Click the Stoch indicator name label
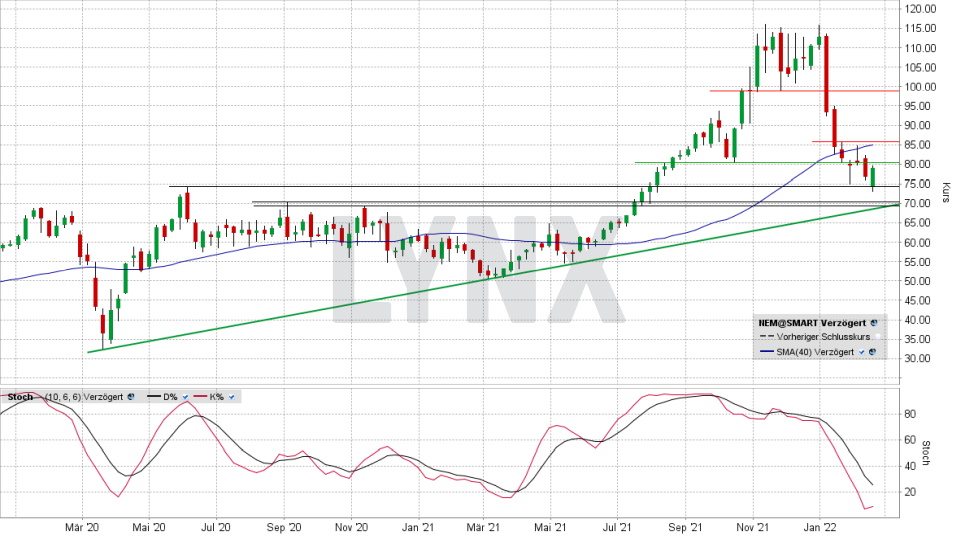Viewport: 960px width, 540px height. 19,397
